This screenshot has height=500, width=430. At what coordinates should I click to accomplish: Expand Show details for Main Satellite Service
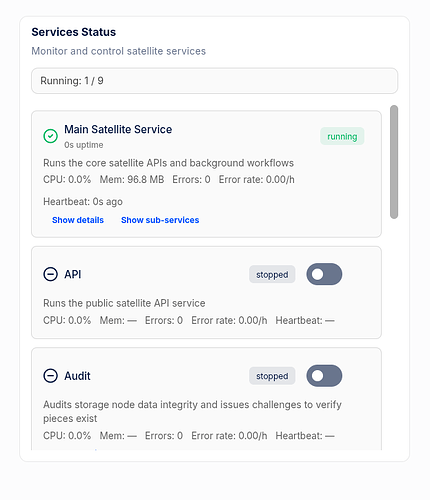click(x=78, y=220)
